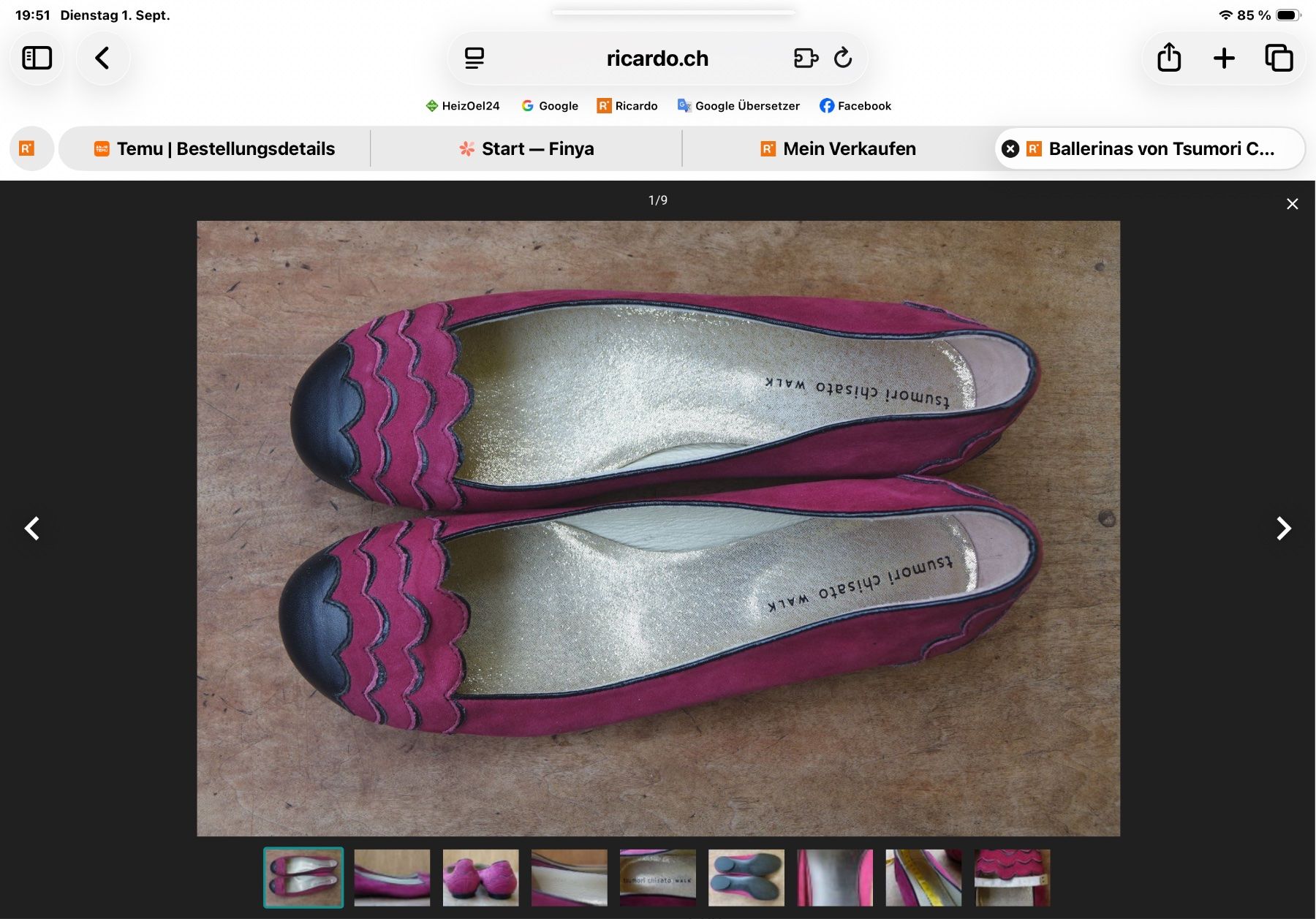The height and width of the screenshot is (919, 1316).
Task: Tap the battery indicator
Action: (1288, 15)
